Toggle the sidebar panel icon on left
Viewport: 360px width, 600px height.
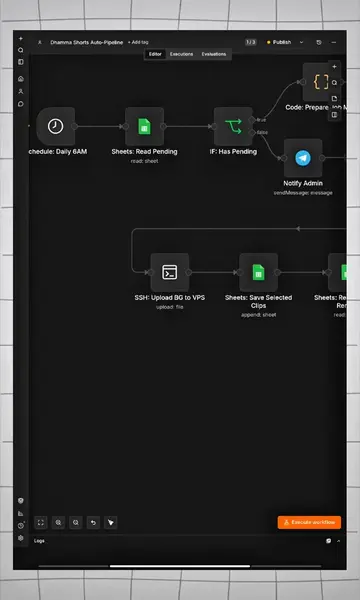21,62
